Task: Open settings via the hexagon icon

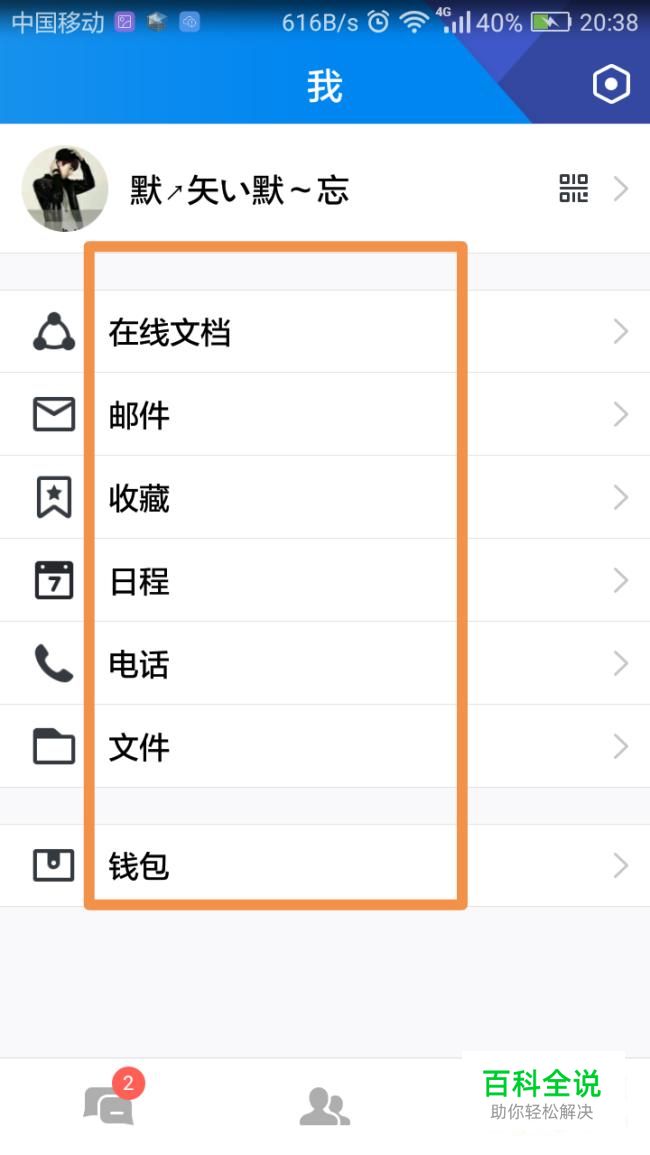Action: pyautogui.click(x=611, y=85)
